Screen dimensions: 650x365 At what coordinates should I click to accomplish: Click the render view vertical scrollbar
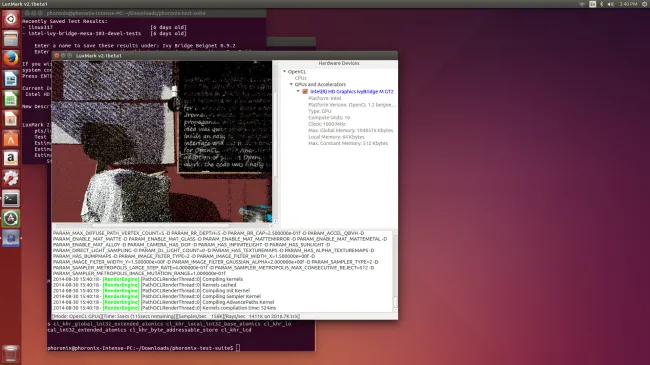coord(274,141)
